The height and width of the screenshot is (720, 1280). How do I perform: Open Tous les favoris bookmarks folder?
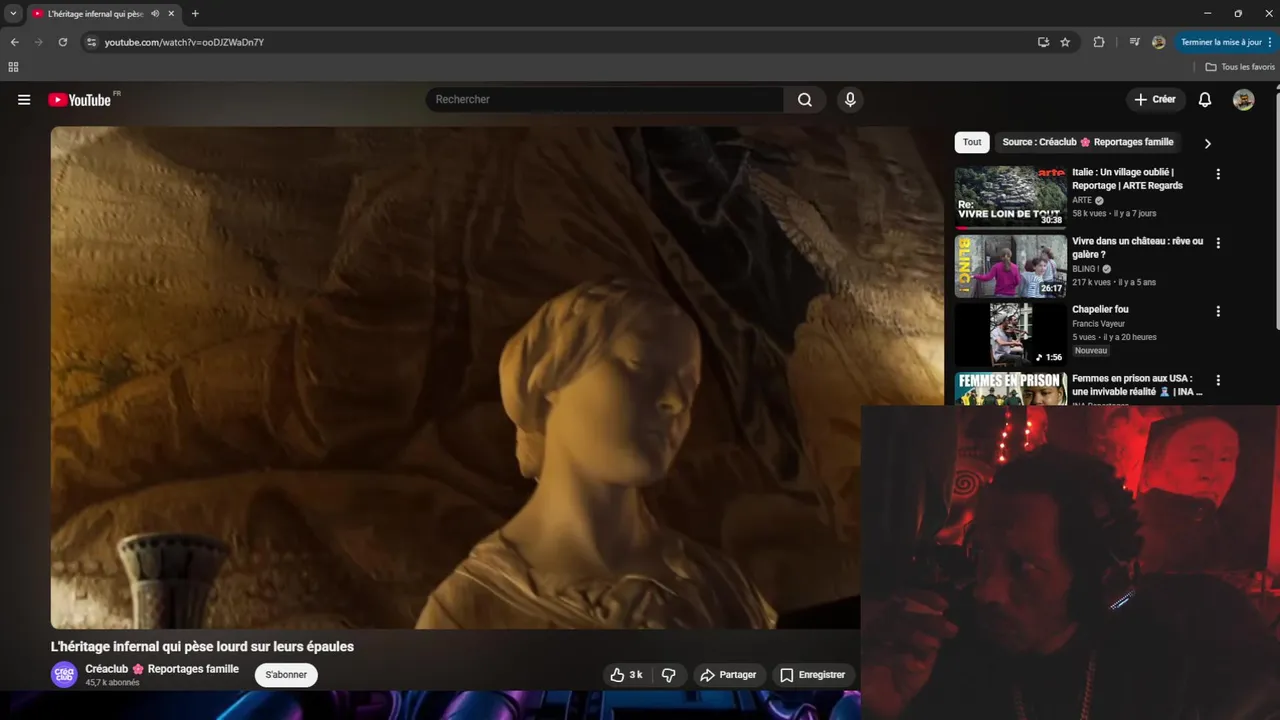click(x=1240, y=67)
